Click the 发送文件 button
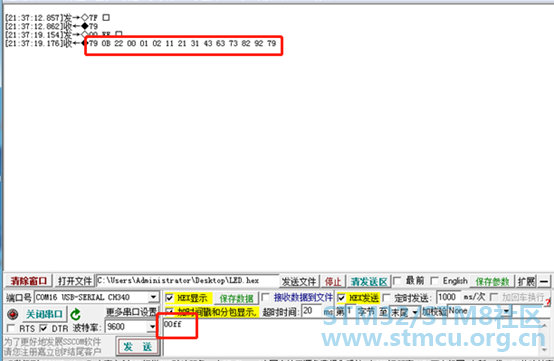This screenshot has height=361, width=554. click(299, 282)
